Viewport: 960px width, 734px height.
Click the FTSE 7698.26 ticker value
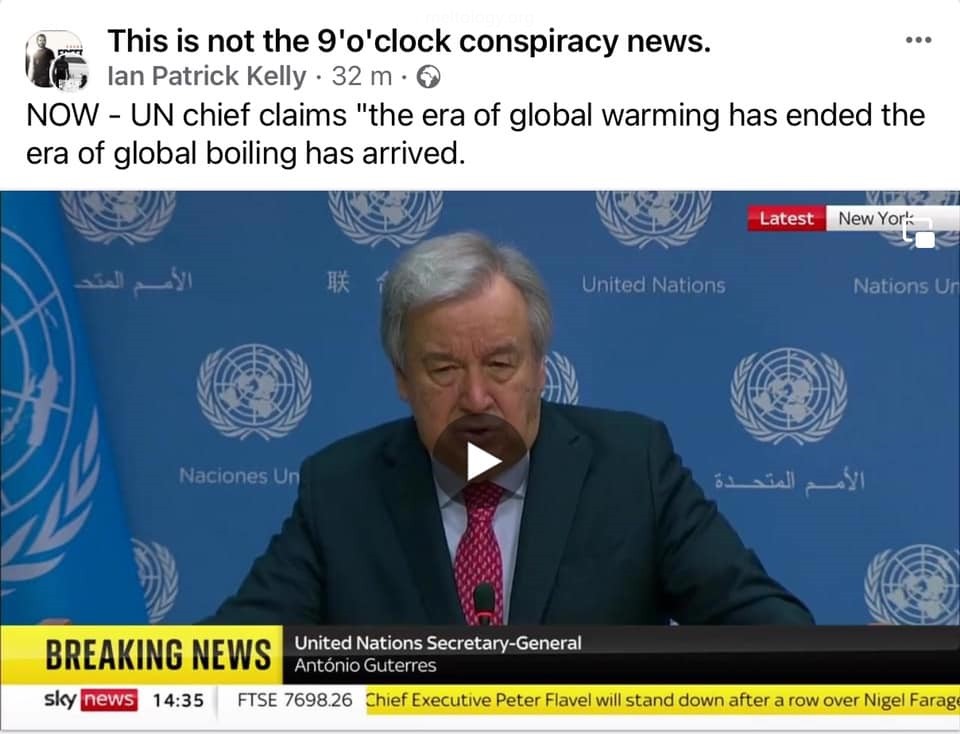pyautogui.click(x=294, y=700)
